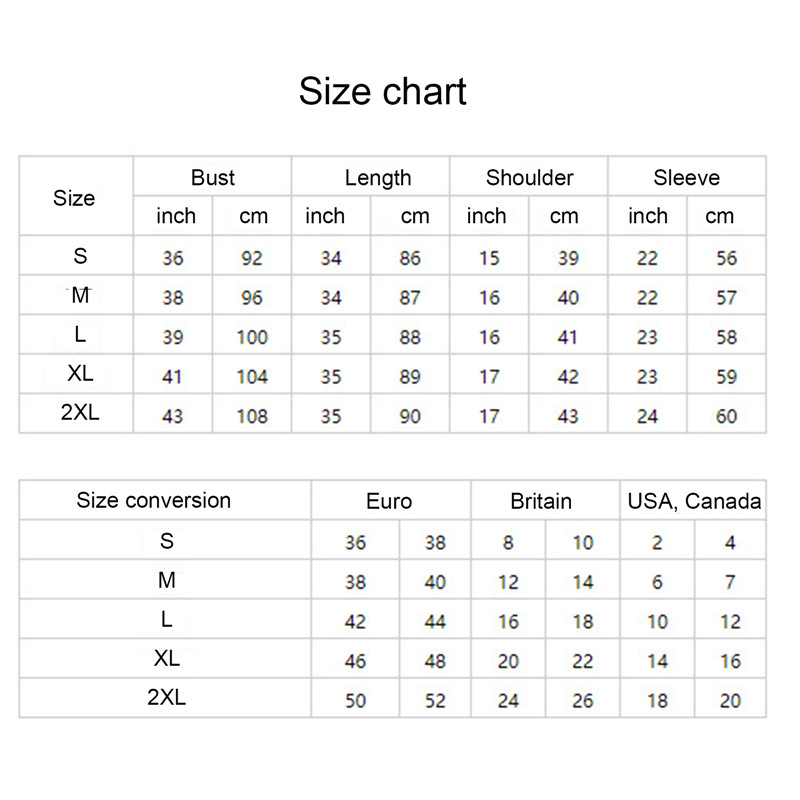Select the Length column header
Image resolution: width=800 pixels, height=800 pixels.
pos(378,178)
